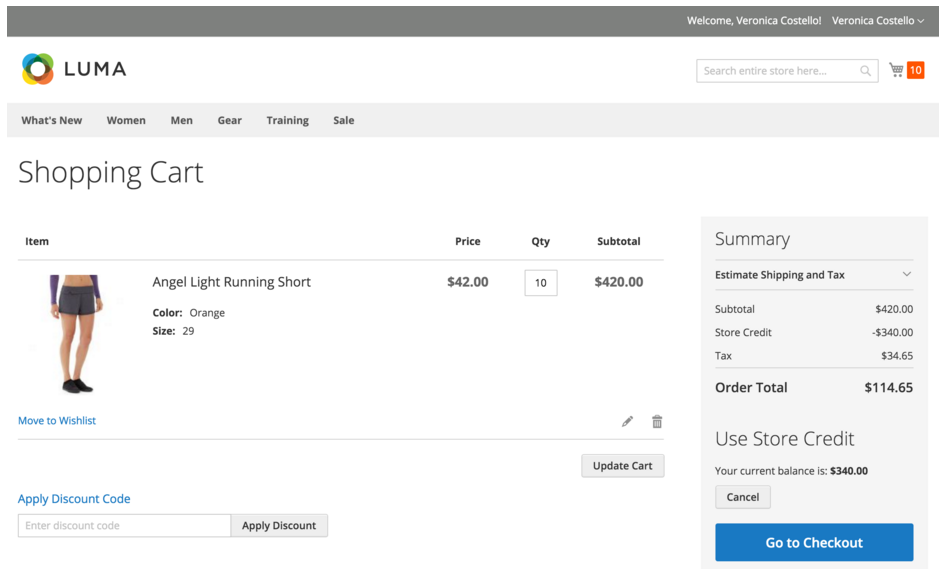Click the $420.00 subtotal in the item row
Image resolution: width=947 pixels, height=569 pixels.
(x=618, y=282)
